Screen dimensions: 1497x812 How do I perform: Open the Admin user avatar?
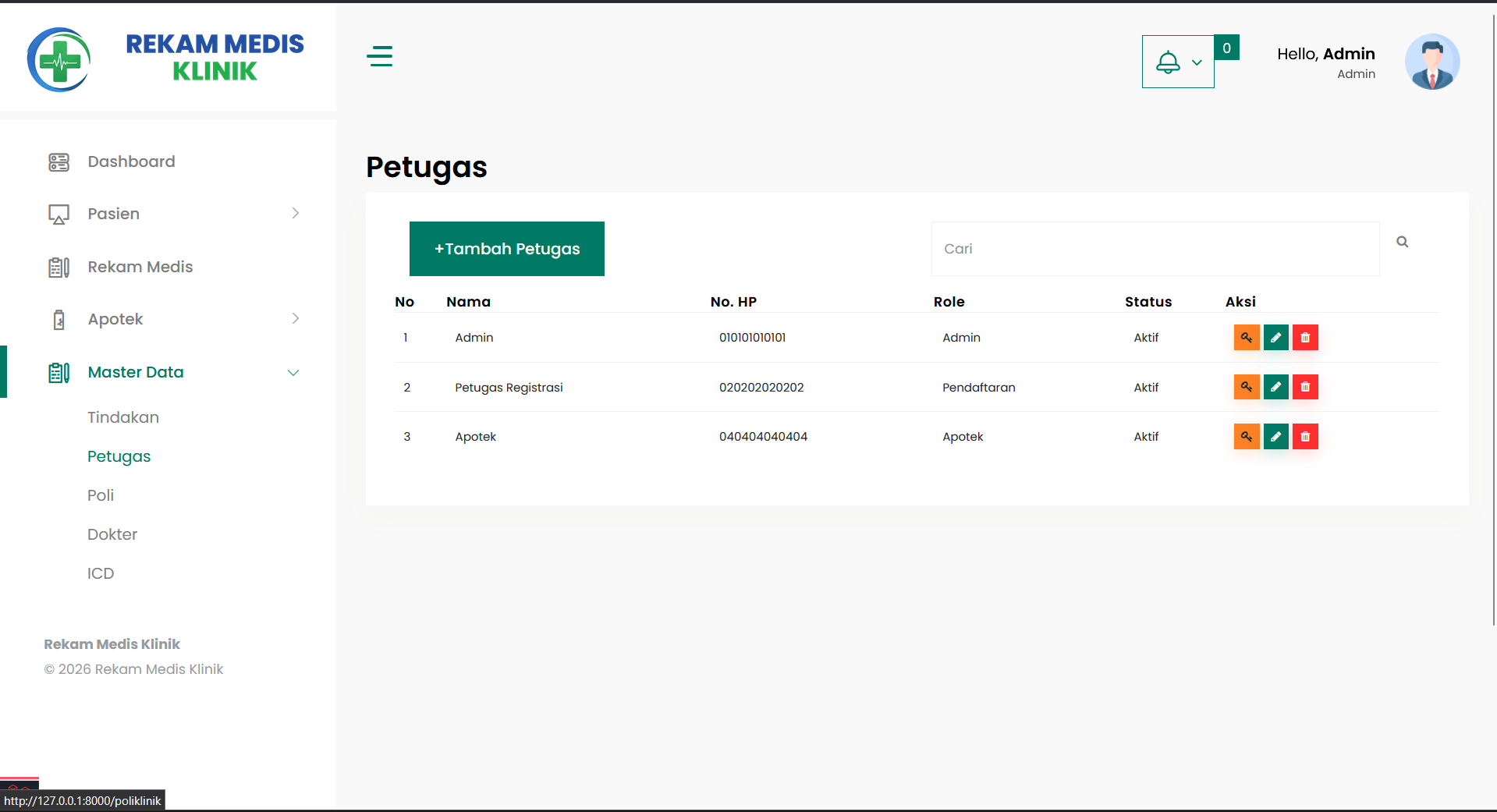pos(1432,62)
